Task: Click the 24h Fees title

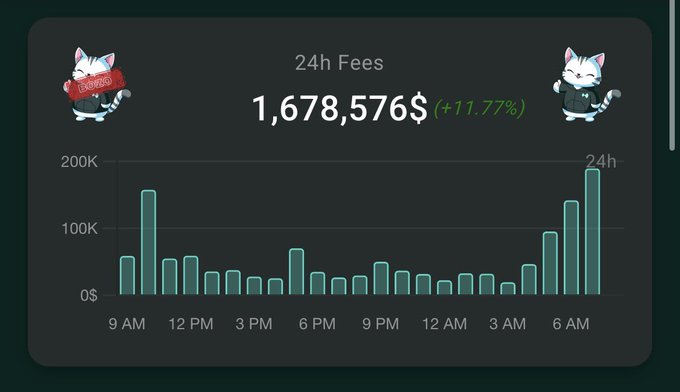Action: pos(339,63)
